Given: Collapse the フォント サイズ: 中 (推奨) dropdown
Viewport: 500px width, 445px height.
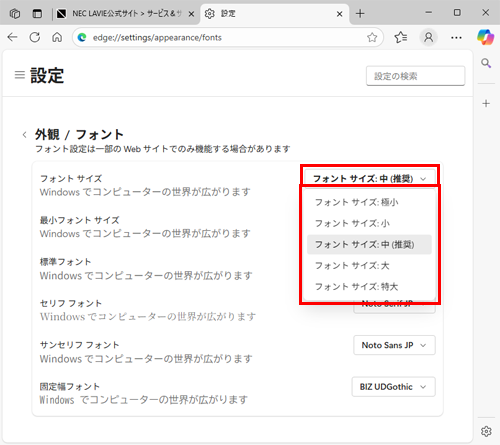Looking at the screenshot, I should (370, 179).
